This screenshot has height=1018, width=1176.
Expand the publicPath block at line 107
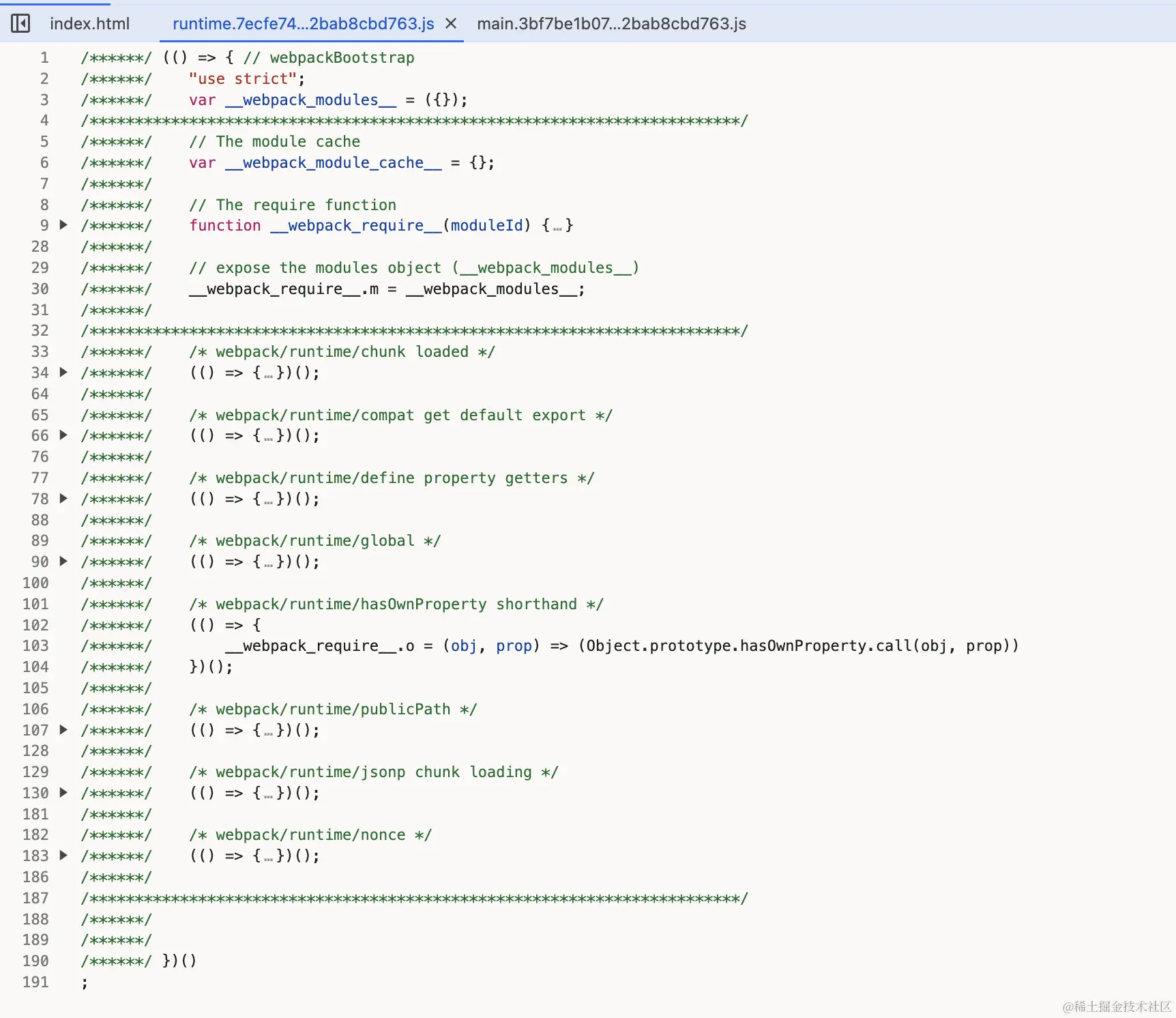point(63,730)
